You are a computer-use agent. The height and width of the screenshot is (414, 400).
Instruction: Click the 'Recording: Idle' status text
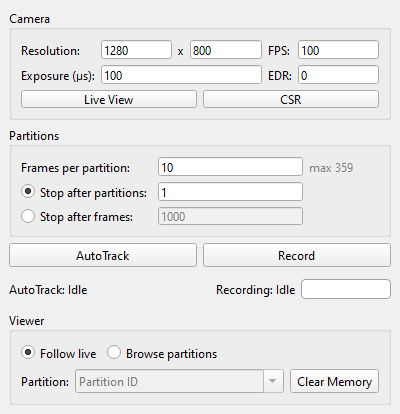[256, 290]
